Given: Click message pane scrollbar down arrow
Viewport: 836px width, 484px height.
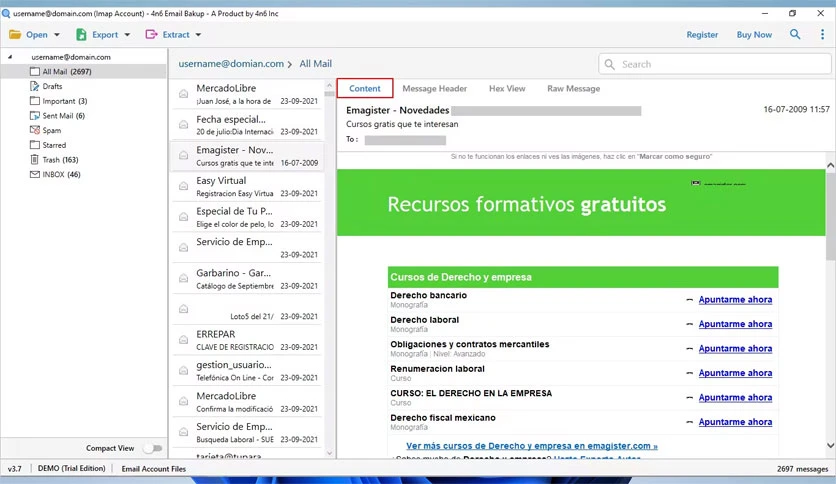Looking at the screenshot, I should click(x=830, y=446).
